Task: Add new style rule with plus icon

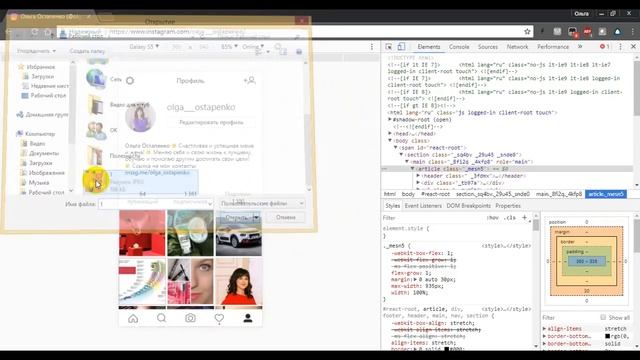Action: point(524,218)
